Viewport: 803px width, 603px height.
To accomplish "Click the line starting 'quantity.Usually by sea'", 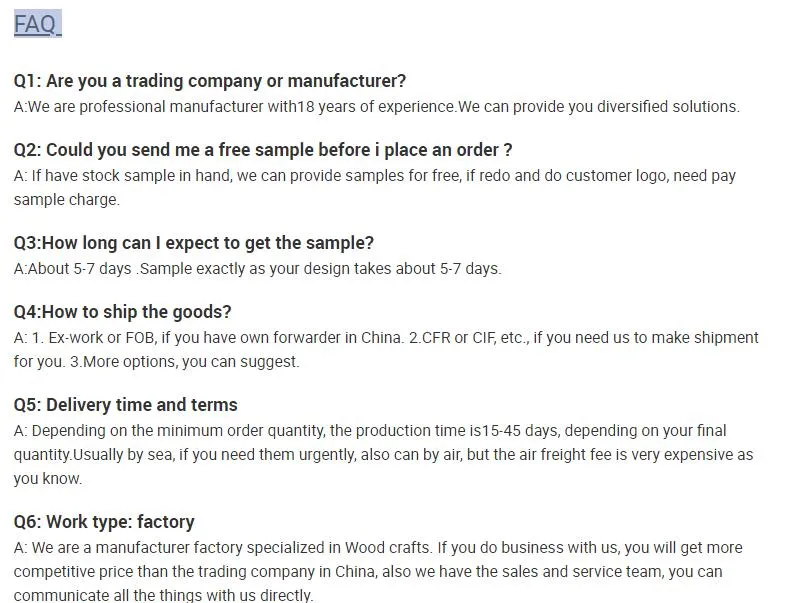I will (383, 455).
